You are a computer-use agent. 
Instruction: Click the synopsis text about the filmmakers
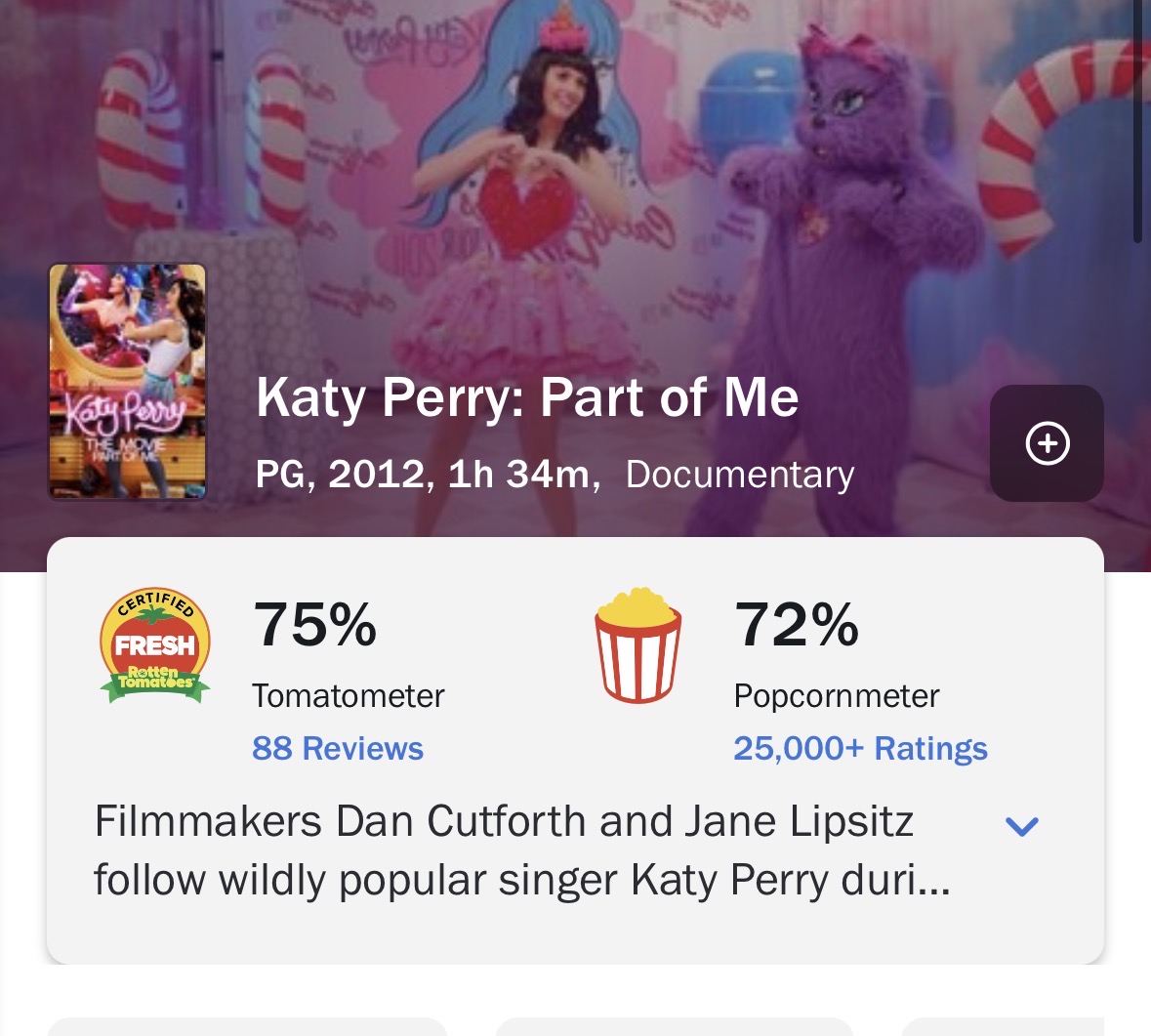(x=522, y=850)
